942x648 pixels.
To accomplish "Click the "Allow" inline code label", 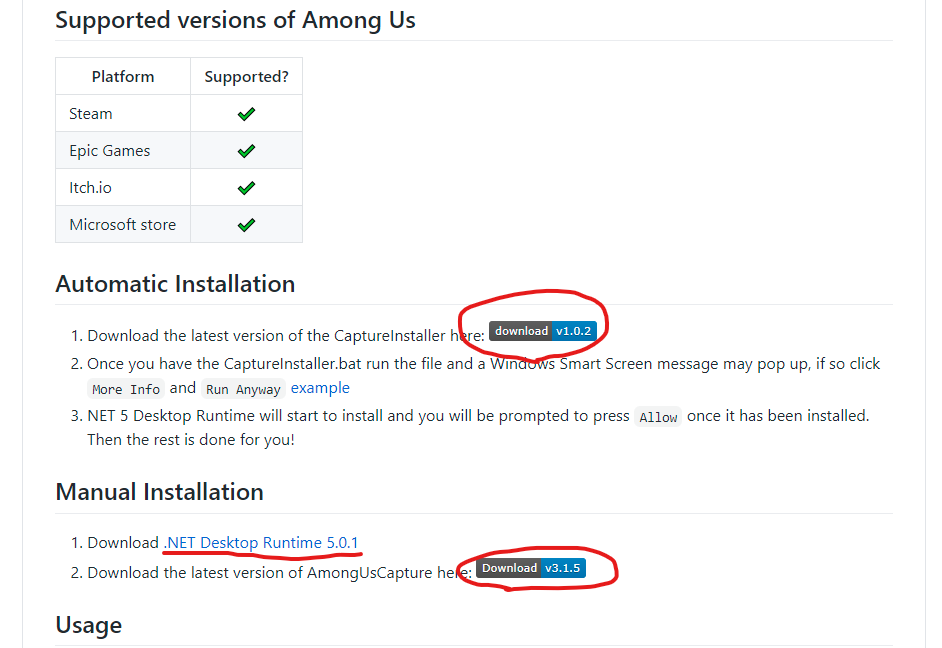I will point(658,417).
